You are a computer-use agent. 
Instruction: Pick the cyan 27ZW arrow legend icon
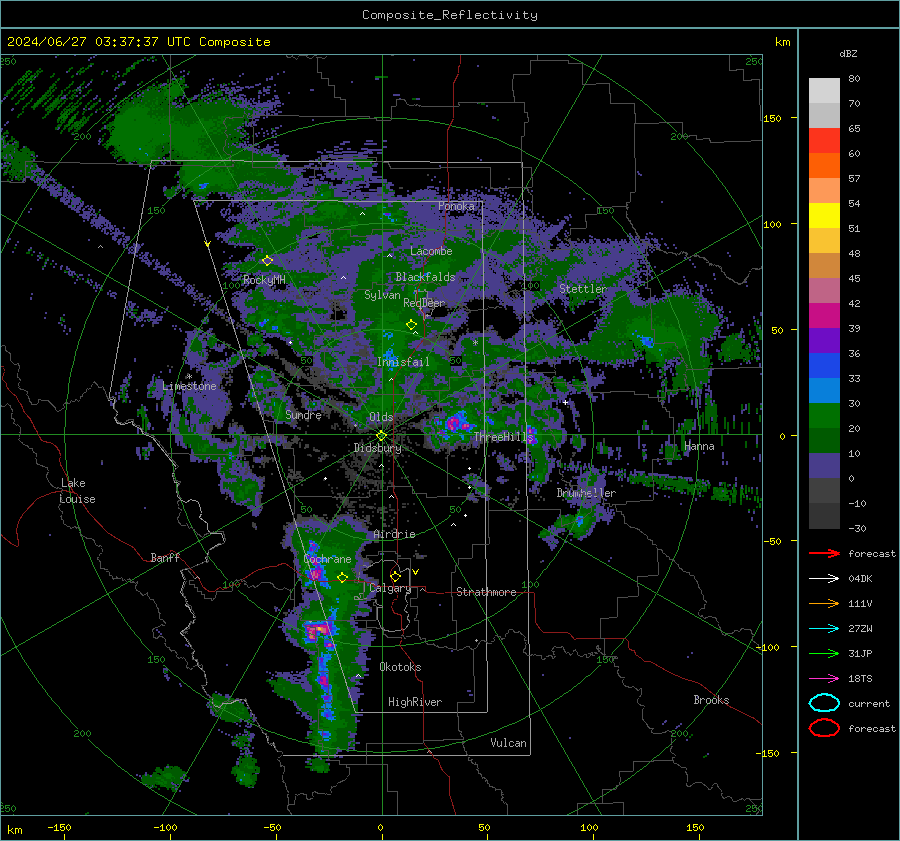click(824, 628)
